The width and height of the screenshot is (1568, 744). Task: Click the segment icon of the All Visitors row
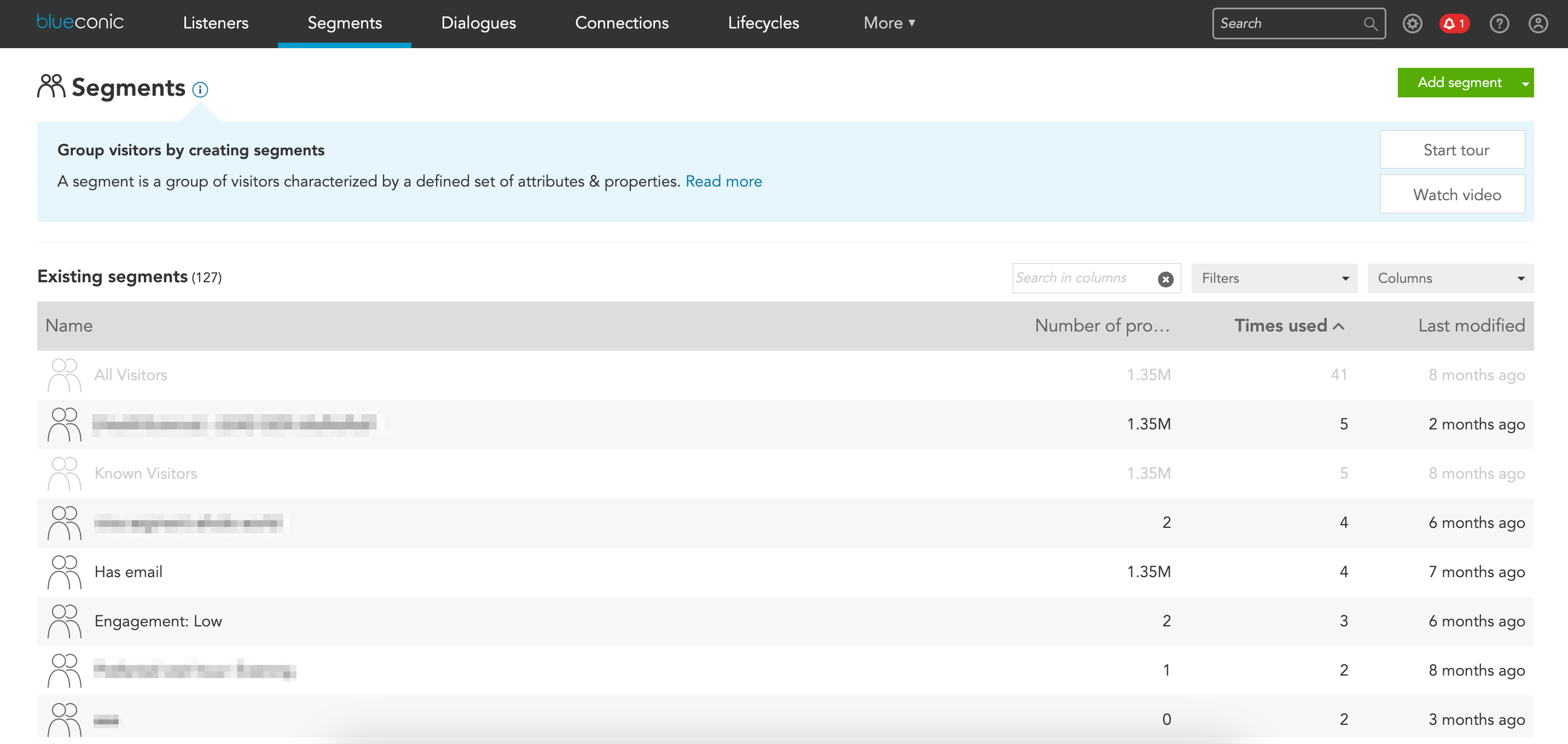tap(64, 375)
